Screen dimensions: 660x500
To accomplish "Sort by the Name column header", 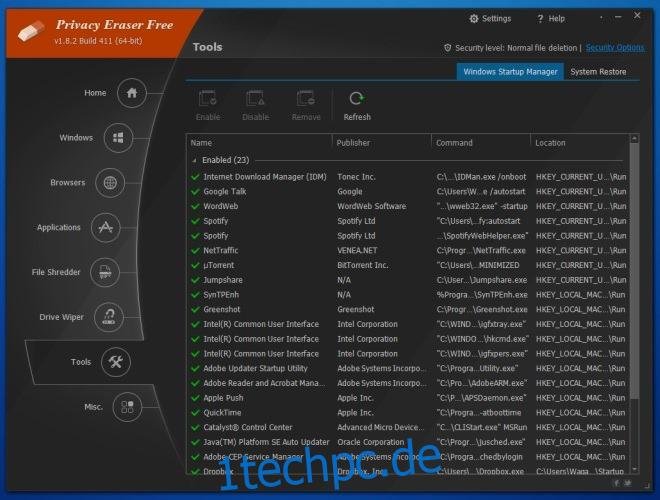I will (259, 143).
